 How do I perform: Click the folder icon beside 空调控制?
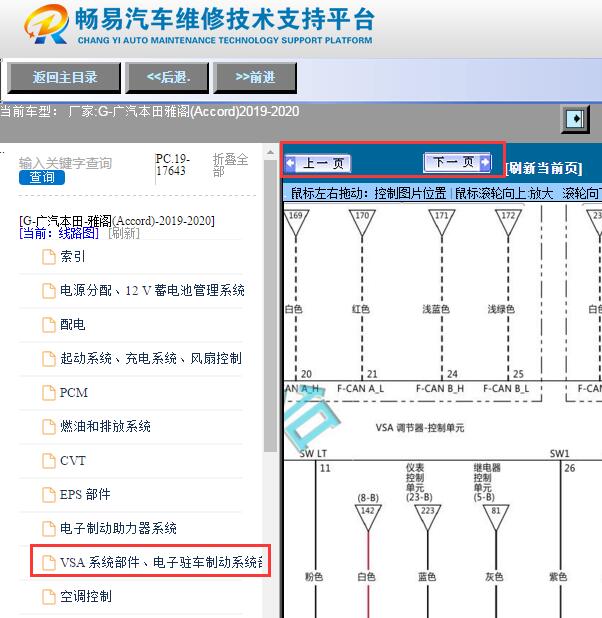point(49,597)
